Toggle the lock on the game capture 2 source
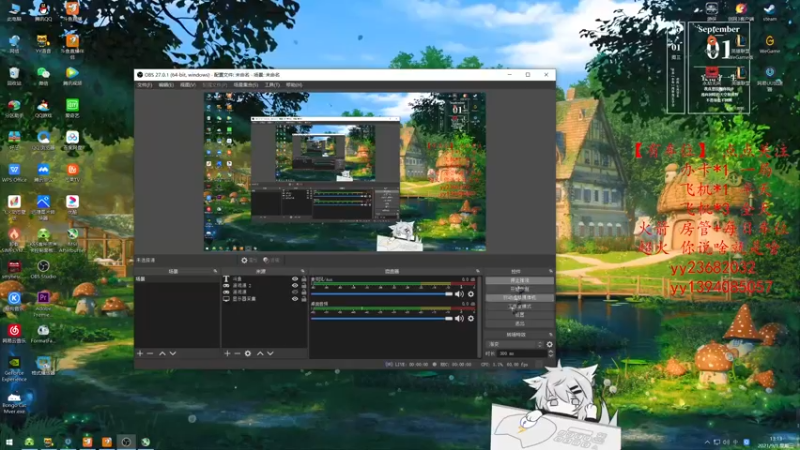 pyautogui.click(x=304, y=286)
